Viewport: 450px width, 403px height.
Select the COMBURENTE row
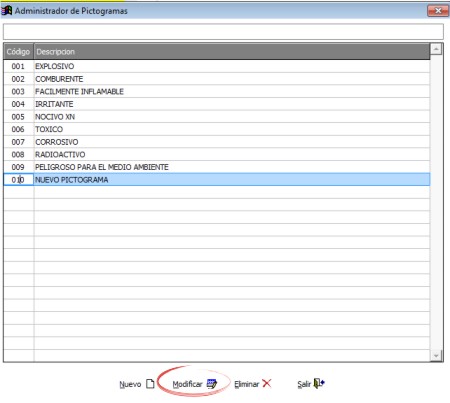[217, 79]
